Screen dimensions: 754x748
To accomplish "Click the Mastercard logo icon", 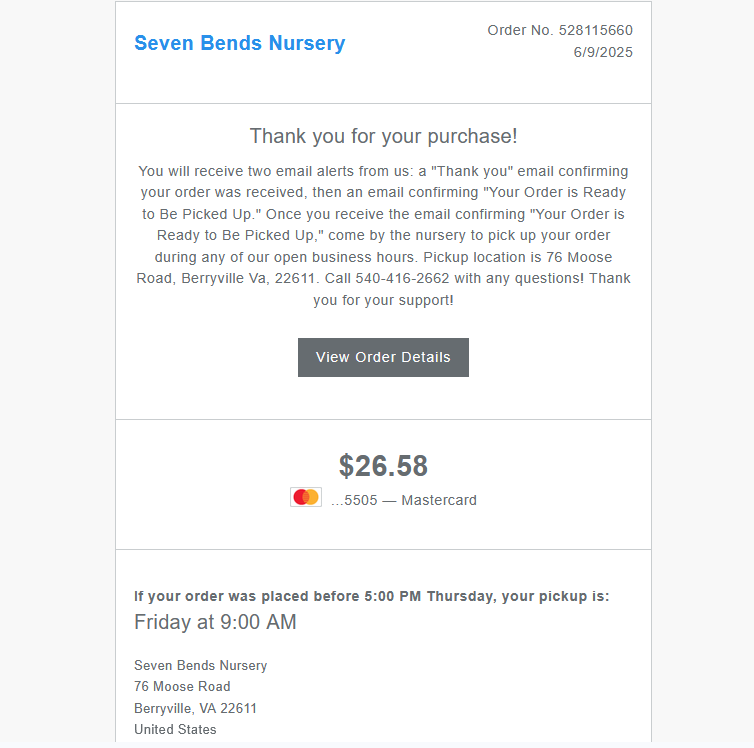I will click(x=306, y=497).
